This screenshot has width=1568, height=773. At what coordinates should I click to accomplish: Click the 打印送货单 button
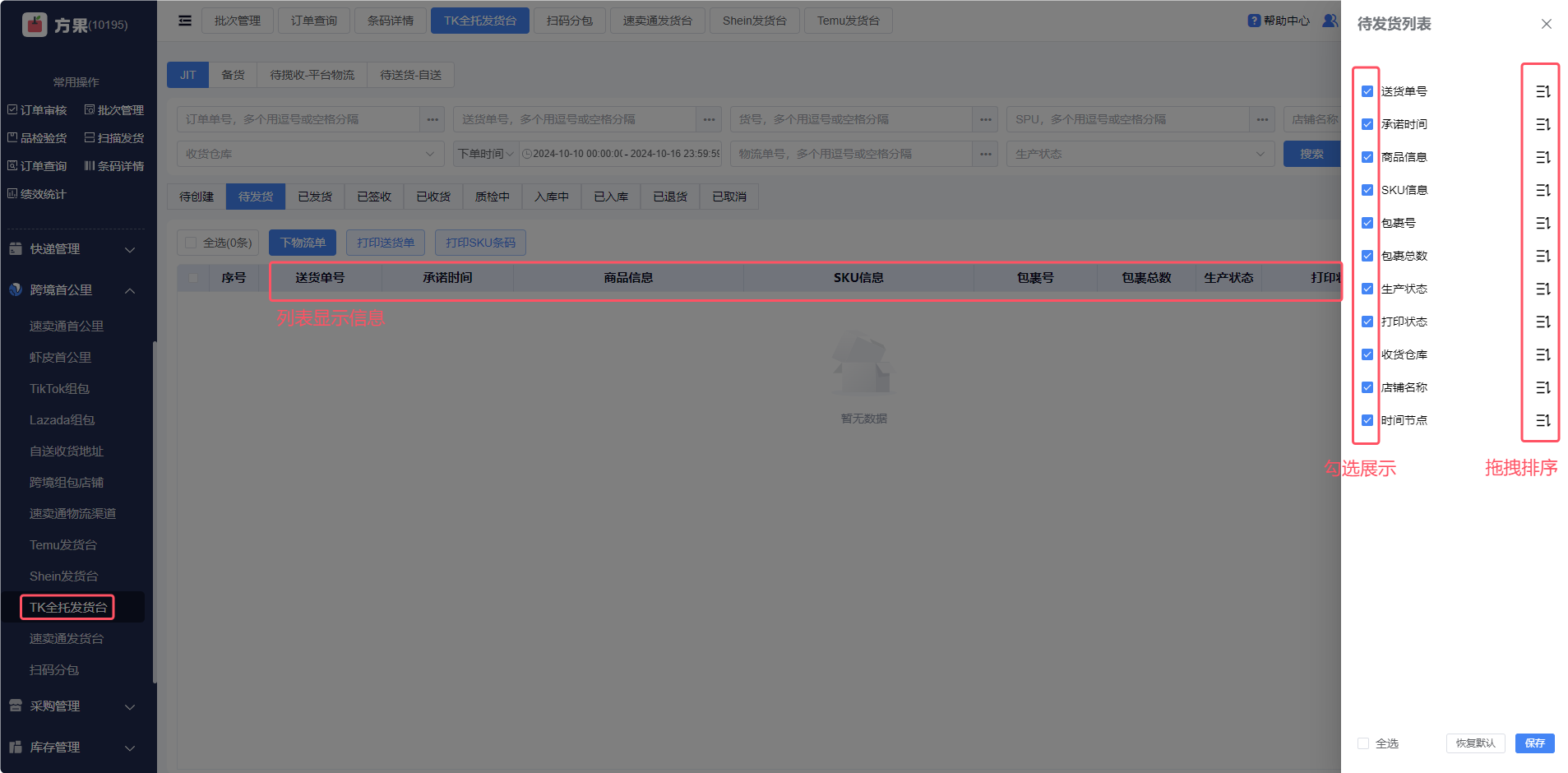click(386, 243)
